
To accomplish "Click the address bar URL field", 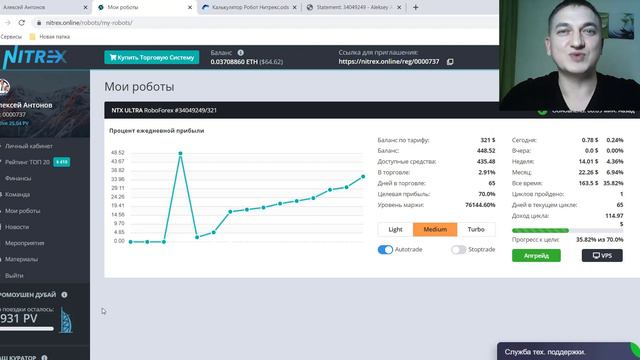I will tap(265, 23).
